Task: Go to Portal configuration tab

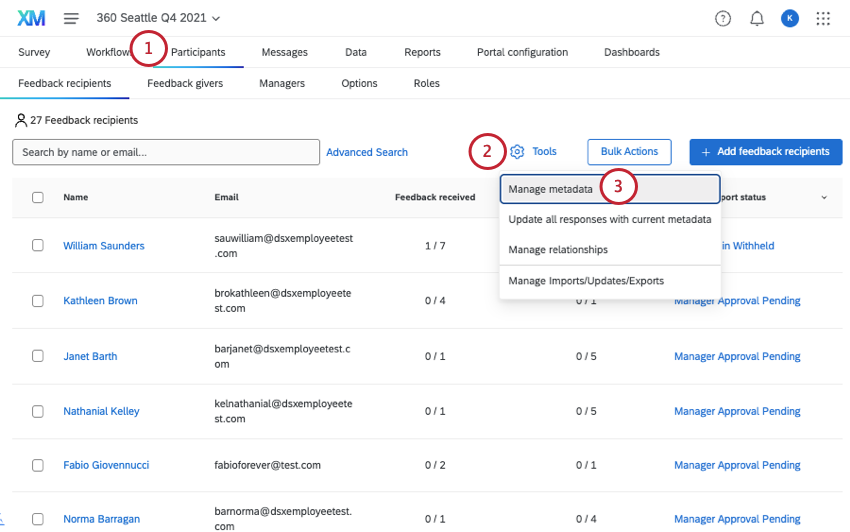Action: [x=523, y=52]
